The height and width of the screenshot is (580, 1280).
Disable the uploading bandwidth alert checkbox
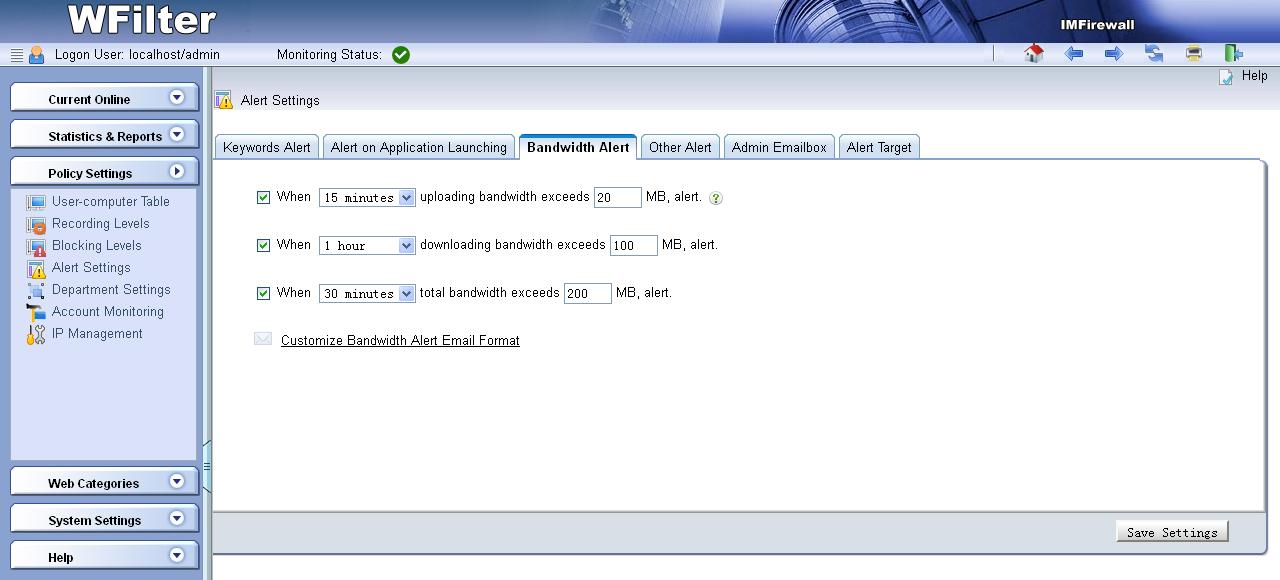264,198
